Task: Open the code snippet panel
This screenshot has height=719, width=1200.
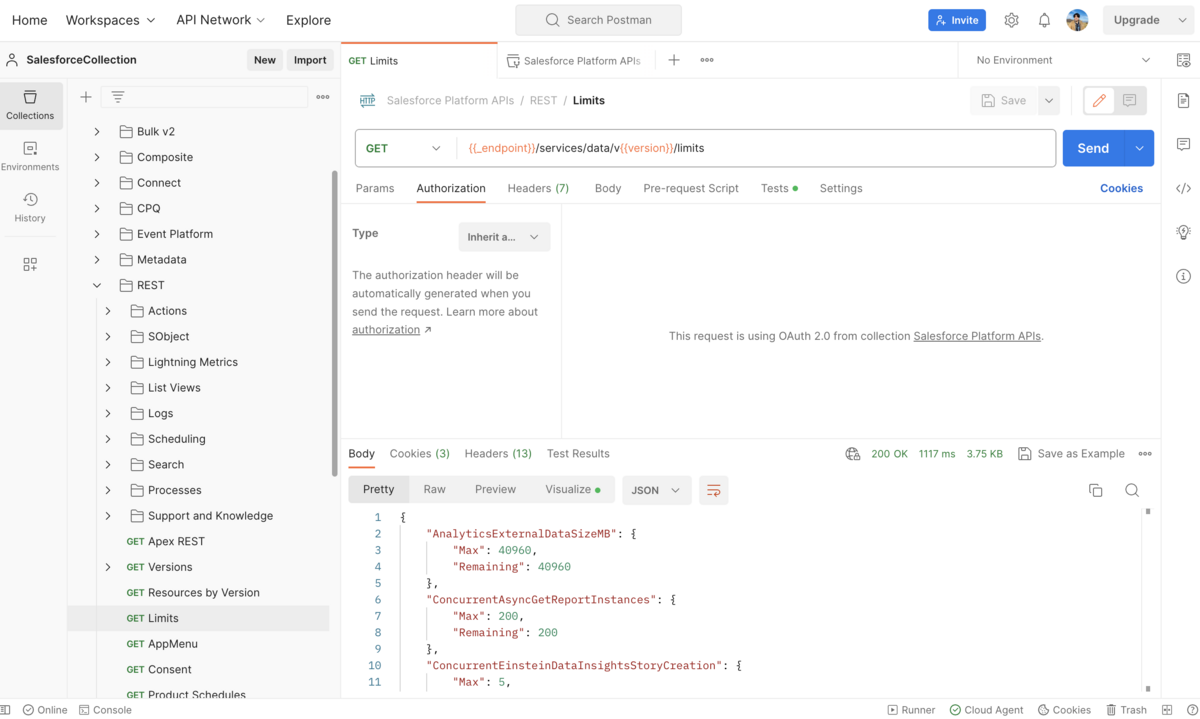Action: coord(1184,188)
